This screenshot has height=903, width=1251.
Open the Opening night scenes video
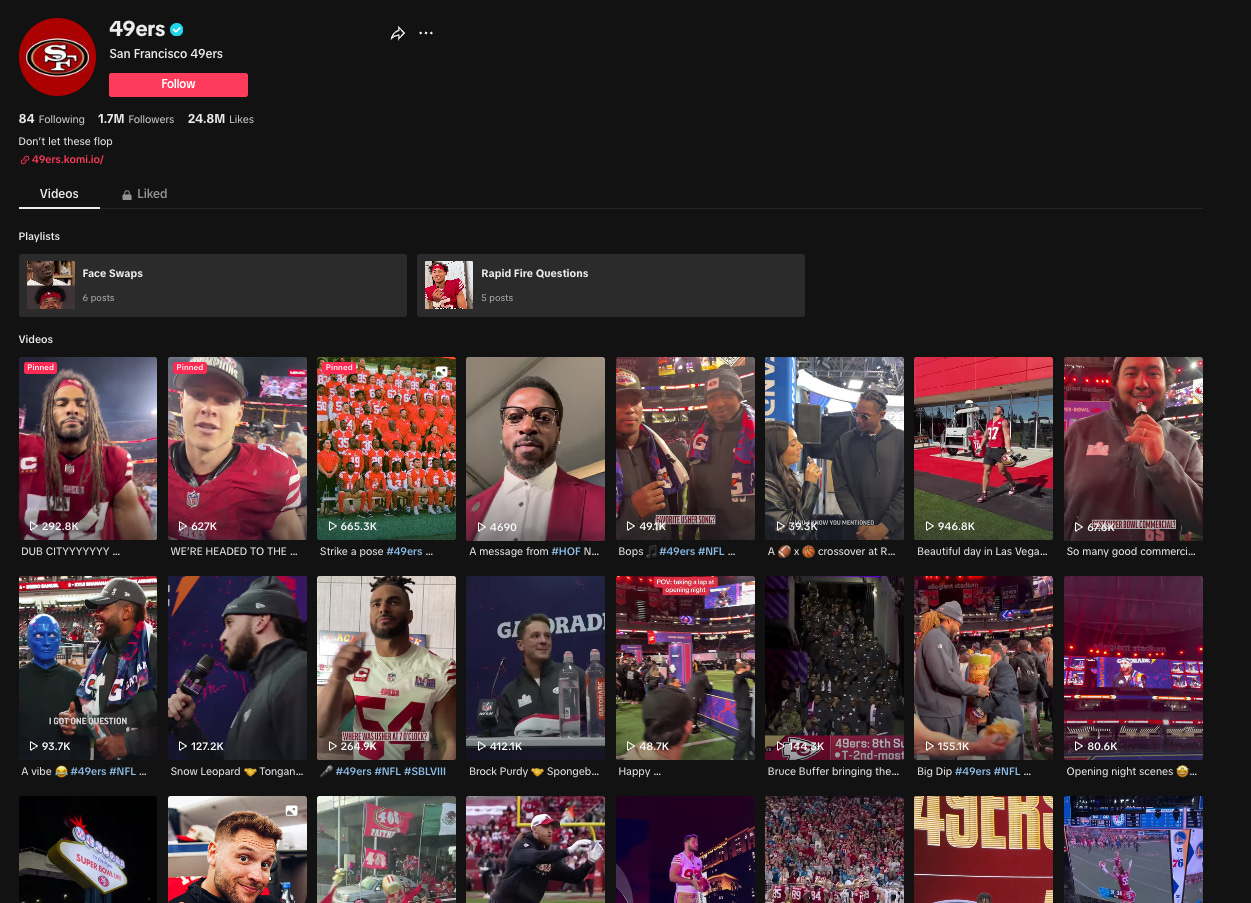[x=1133, y=669]
